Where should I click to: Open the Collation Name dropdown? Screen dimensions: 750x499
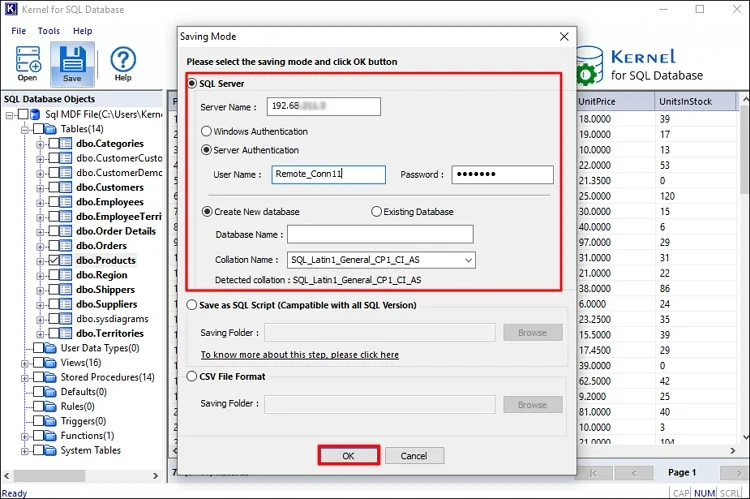(468, 260)
